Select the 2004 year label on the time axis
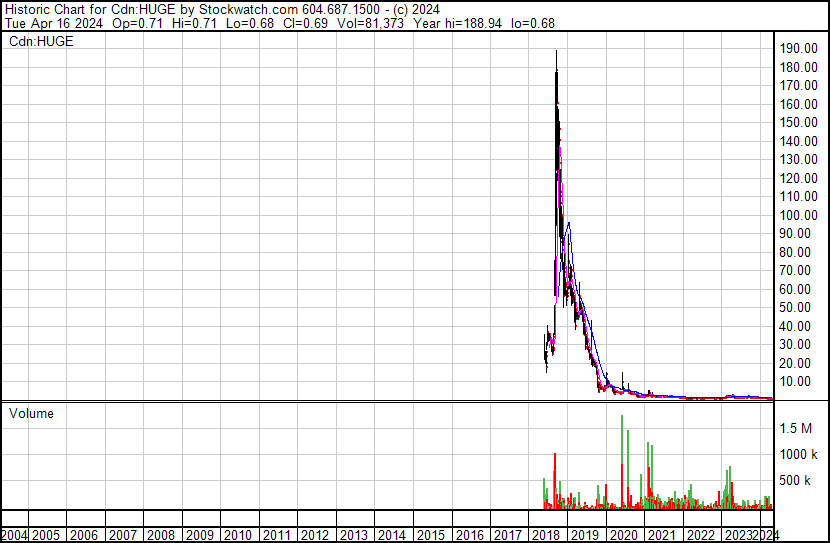The image size is (830, 543). [14, 535]
